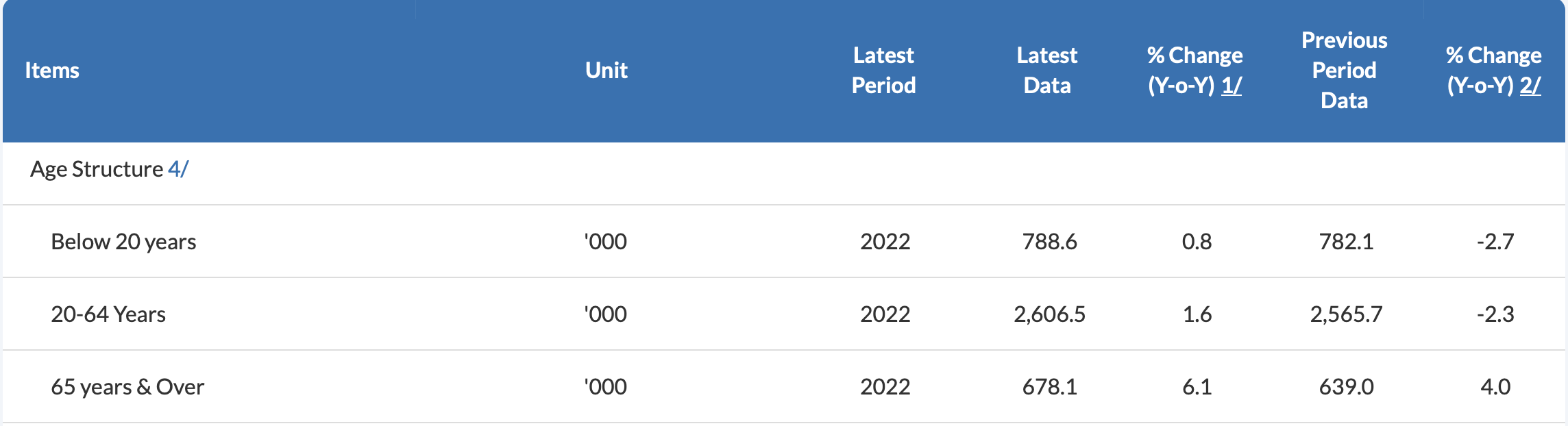Select the 65 years & Over row label
This screenshot has height=426, width=1568.
click(x=127, y=387)
